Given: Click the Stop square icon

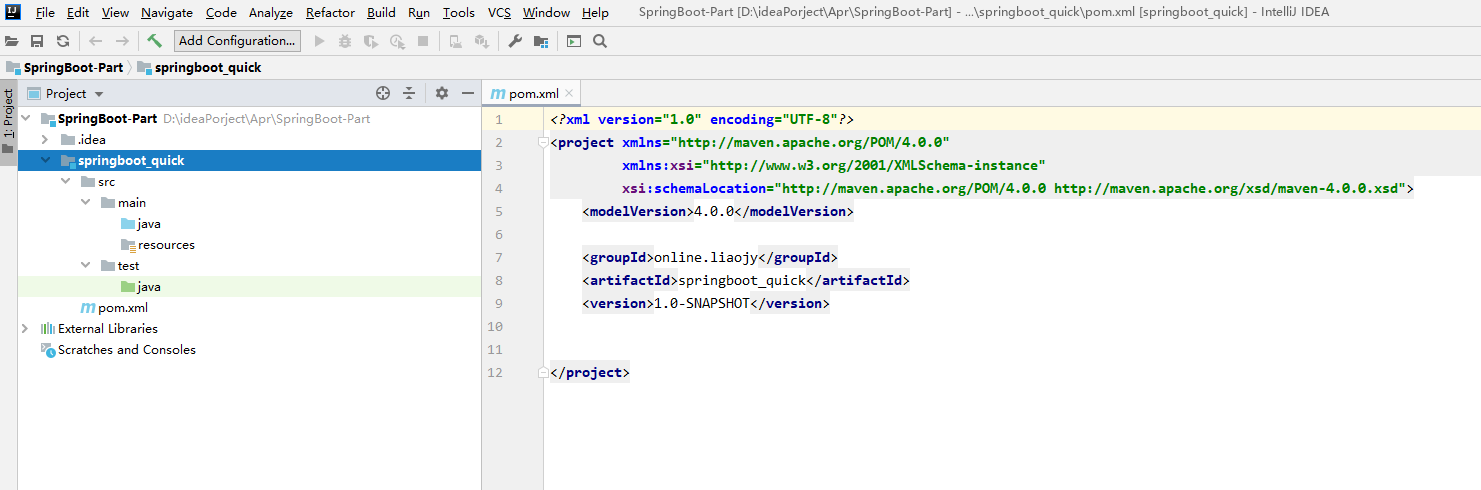Looking at the screenshot, I should point(423,41).
